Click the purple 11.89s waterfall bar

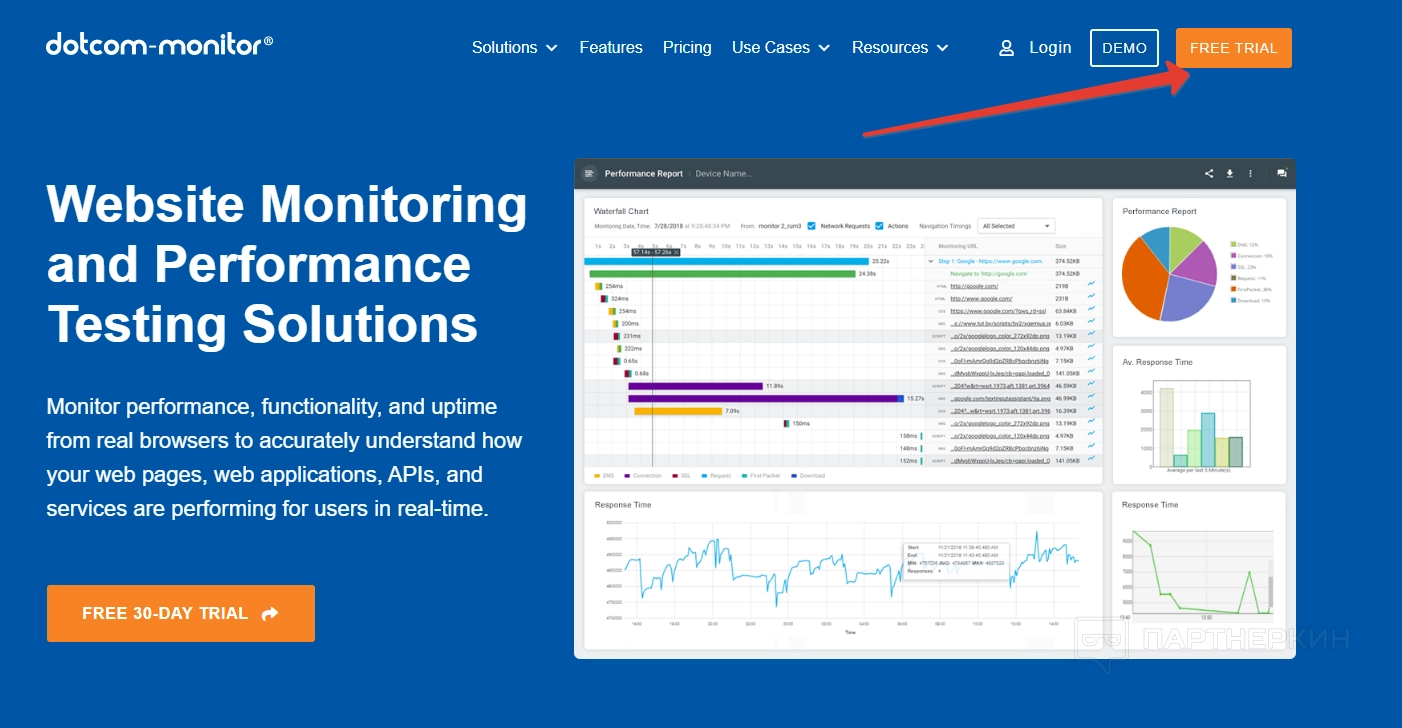coord(695,386)
